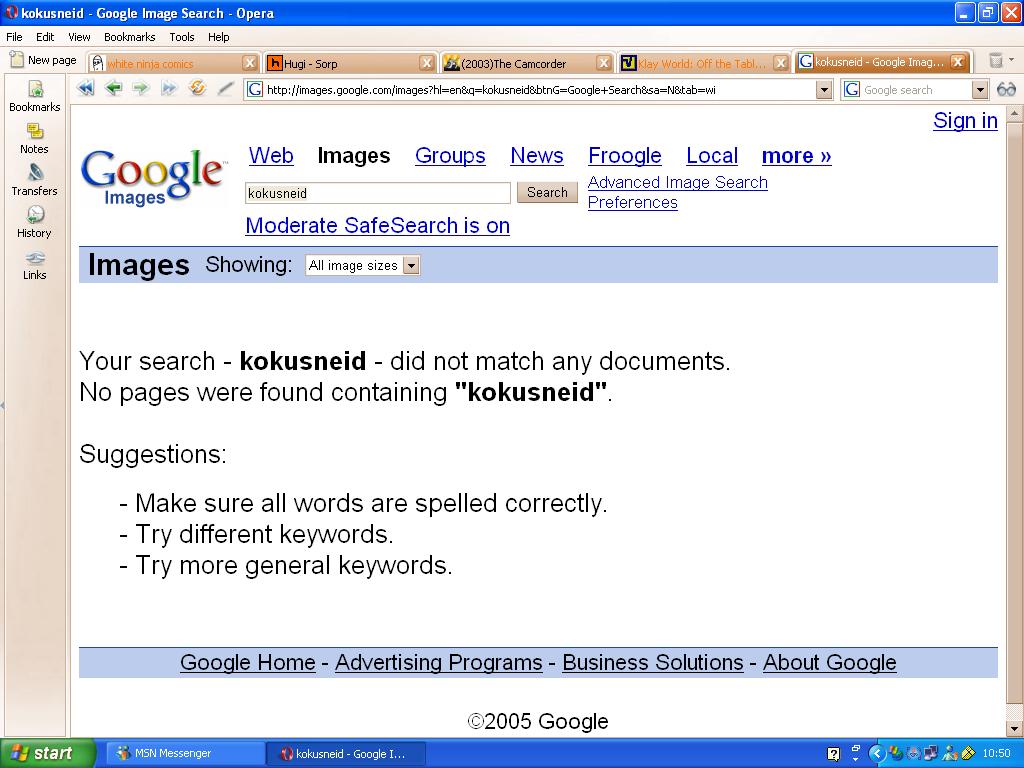Click the Local link
The width and height of the screenshot is (1024, 768).
pos(712,155)
